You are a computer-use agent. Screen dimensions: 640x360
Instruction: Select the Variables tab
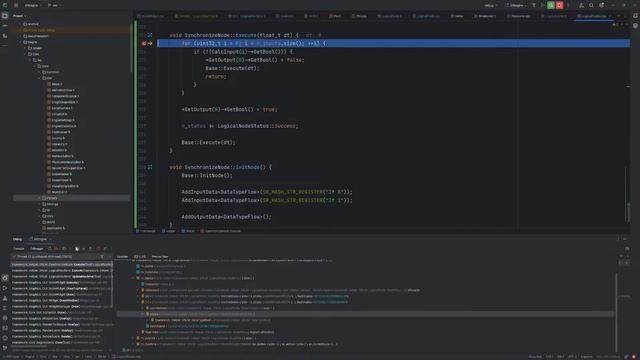pos(122,257)
